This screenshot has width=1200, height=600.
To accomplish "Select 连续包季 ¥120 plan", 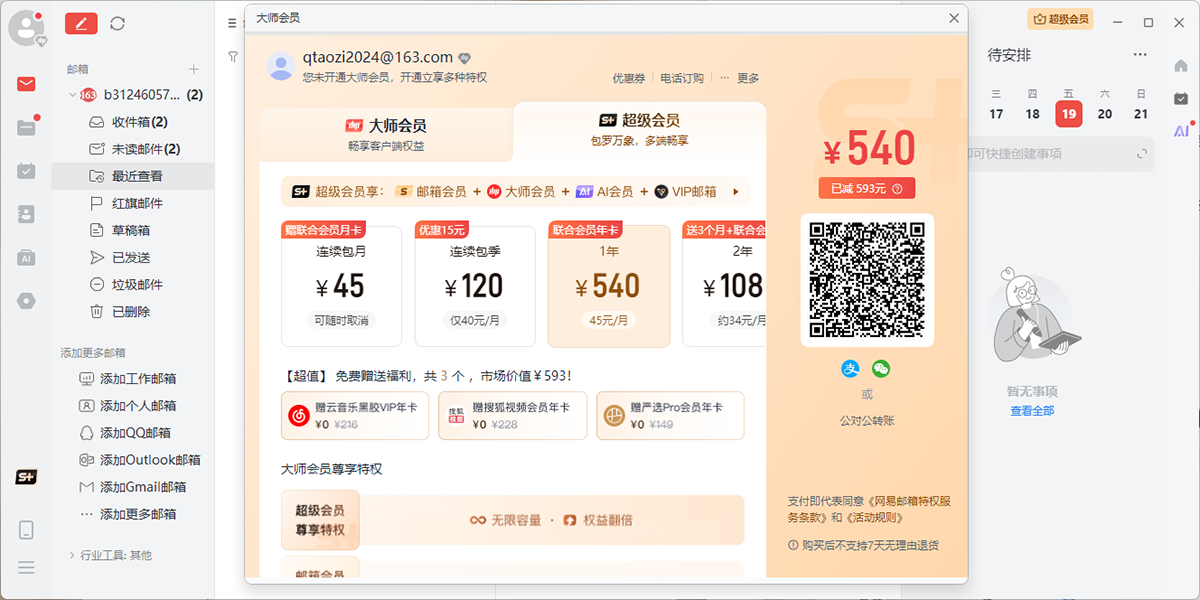I will coord(473,285).
